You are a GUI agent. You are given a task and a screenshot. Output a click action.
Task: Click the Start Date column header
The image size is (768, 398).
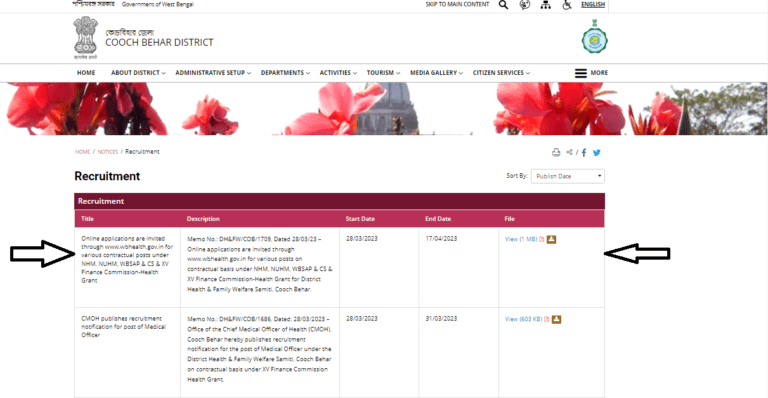click(360, 219)
